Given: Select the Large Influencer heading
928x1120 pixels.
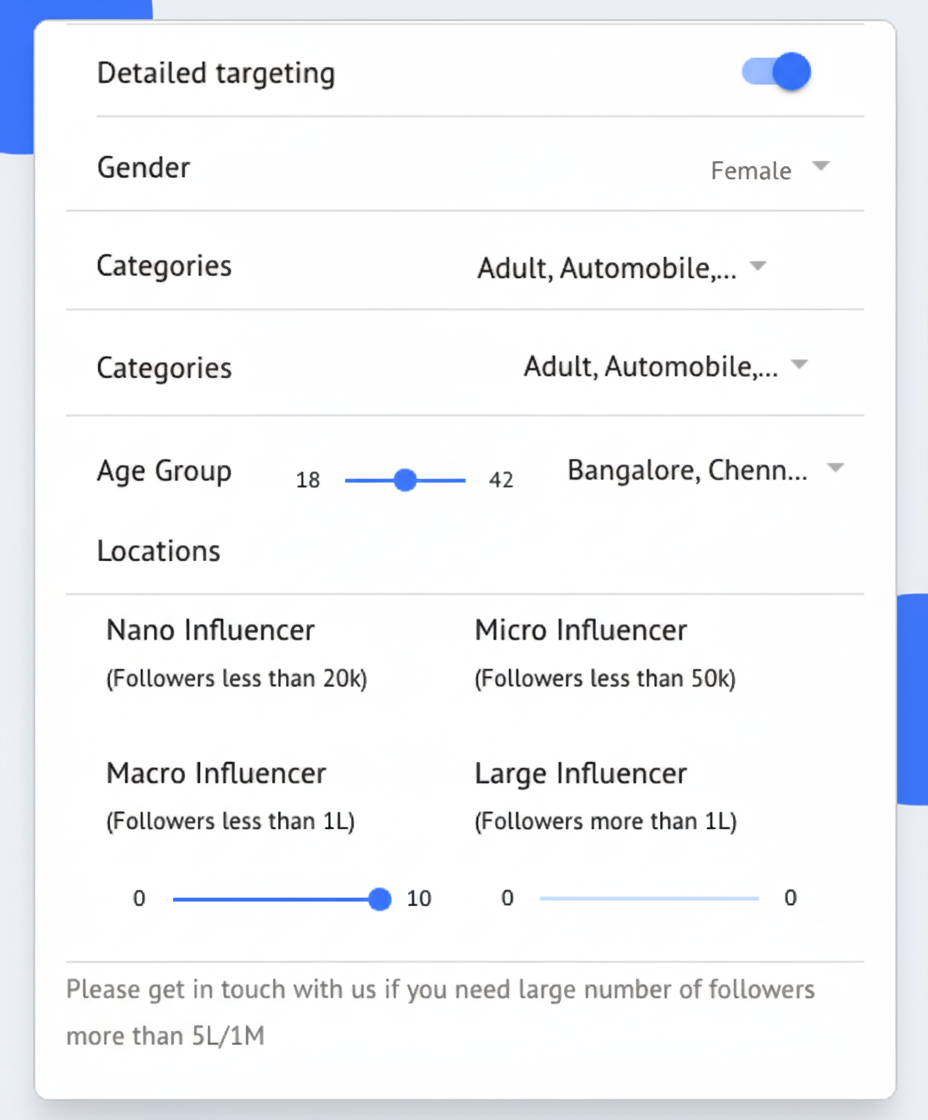Looking at the screenshot, I should point(580,773).
